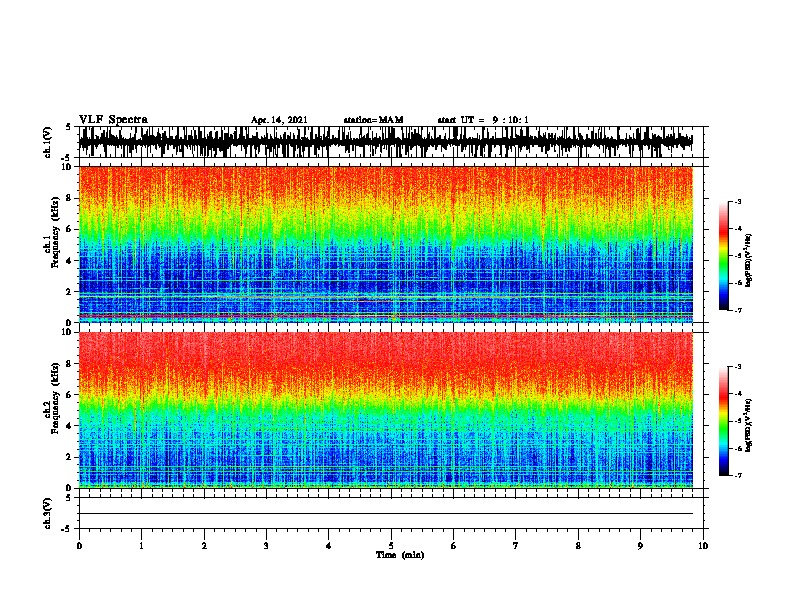Click inside the ch.1 spectrogram panel

coord(386,244)
